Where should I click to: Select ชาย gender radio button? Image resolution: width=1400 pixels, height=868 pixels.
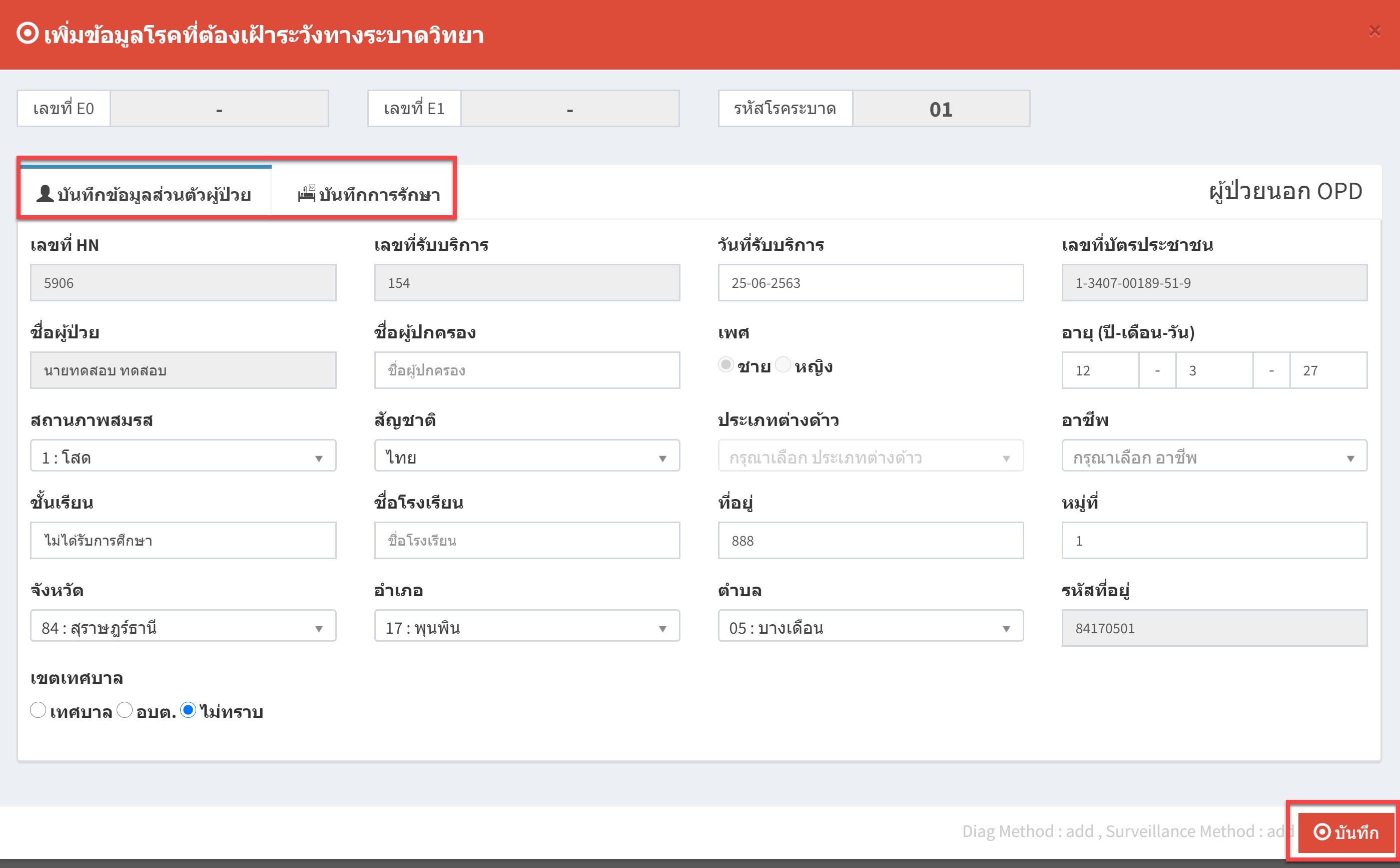coord(726,364)
